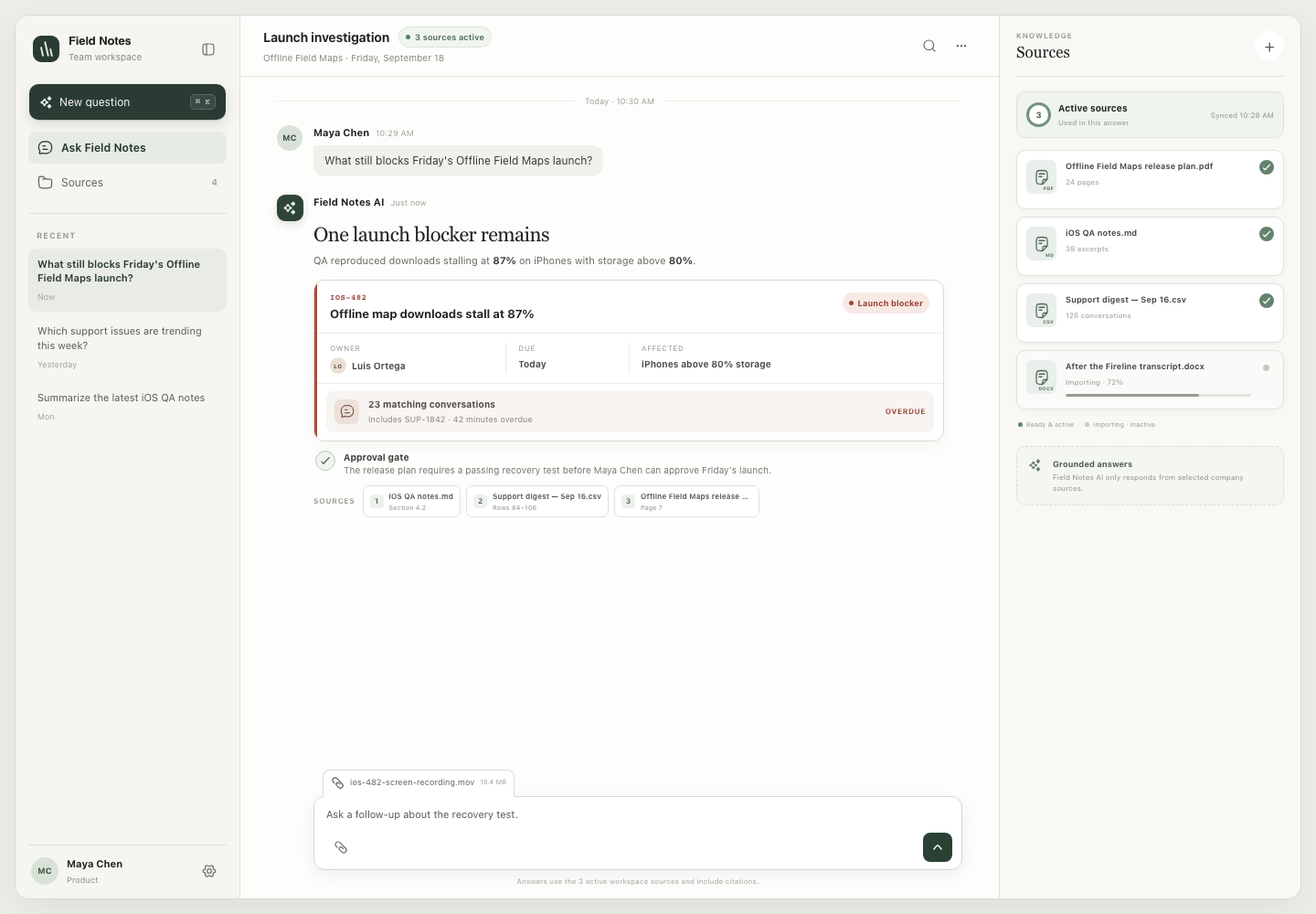Click the OVERDUE status label
The height and width of the screenshot is (914, 1316).
tap(905, 411)
